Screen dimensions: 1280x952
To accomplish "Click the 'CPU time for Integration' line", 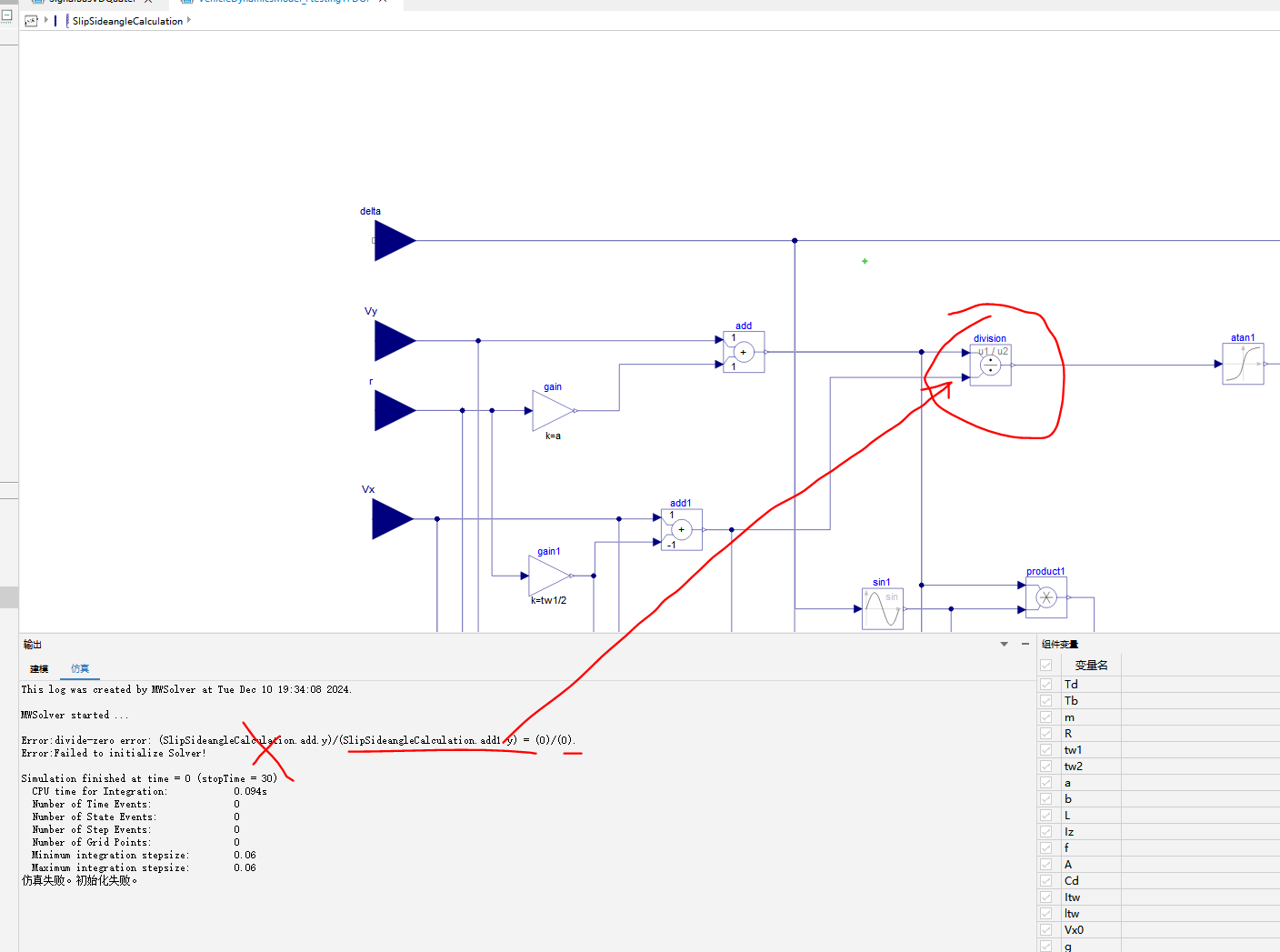I will point(149,792).
